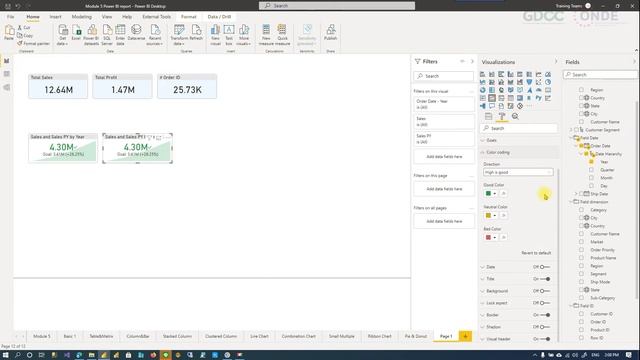
Task: Toggle the Border switch
Action: (x=545, y=315)
